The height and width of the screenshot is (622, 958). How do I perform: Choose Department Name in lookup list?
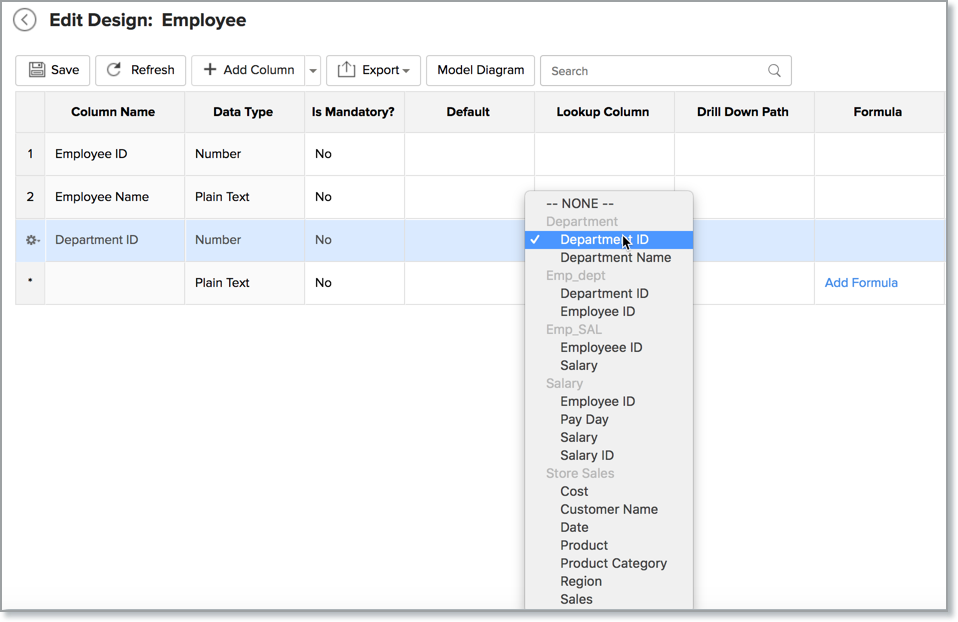[615, 258]
